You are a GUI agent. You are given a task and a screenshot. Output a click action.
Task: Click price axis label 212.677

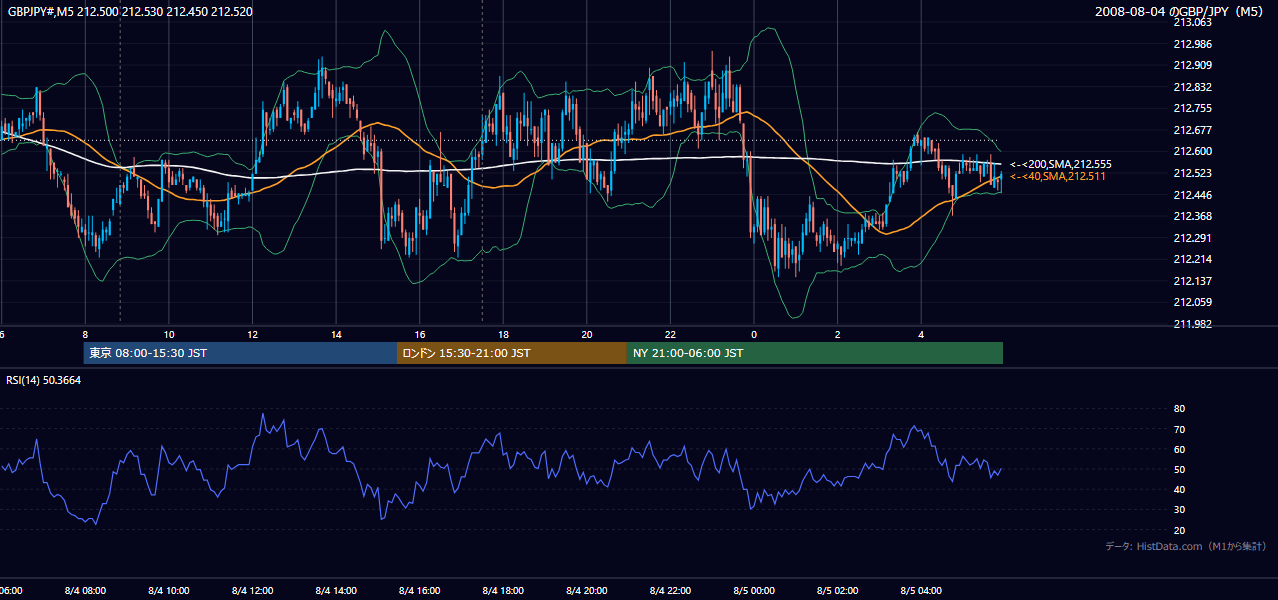1192,130
